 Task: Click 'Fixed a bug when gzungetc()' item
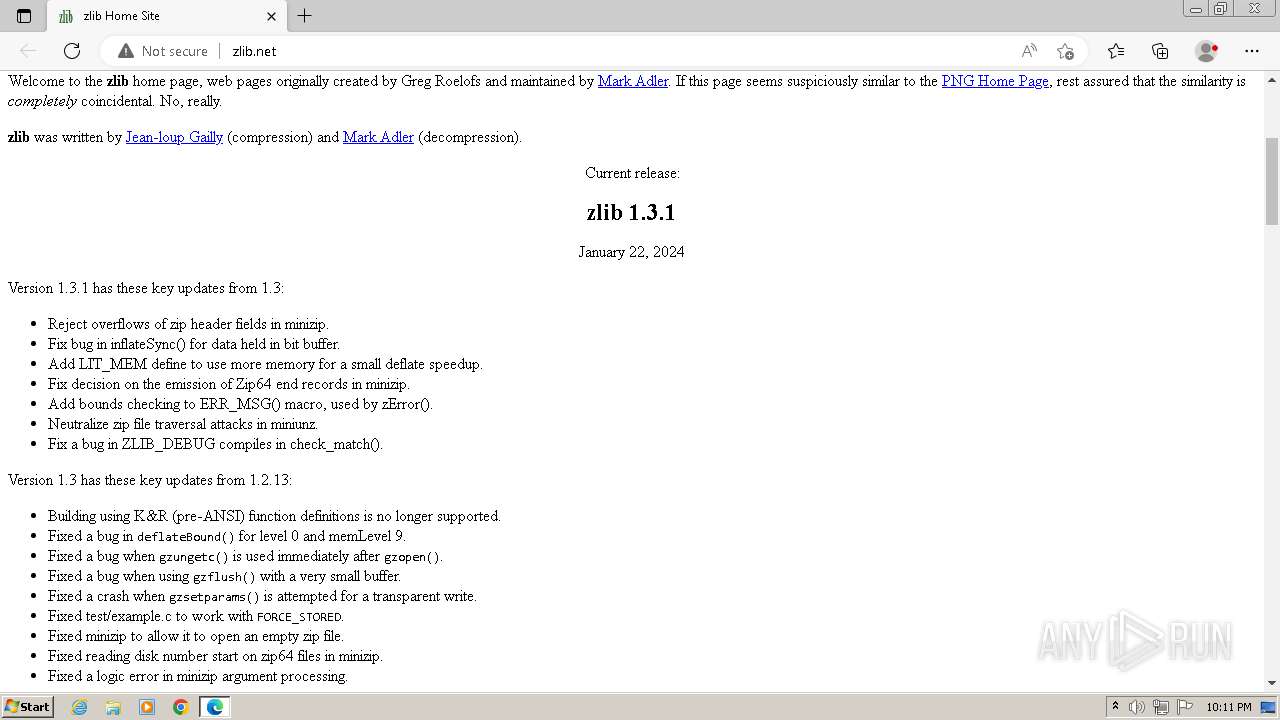[x=245, y=556]
